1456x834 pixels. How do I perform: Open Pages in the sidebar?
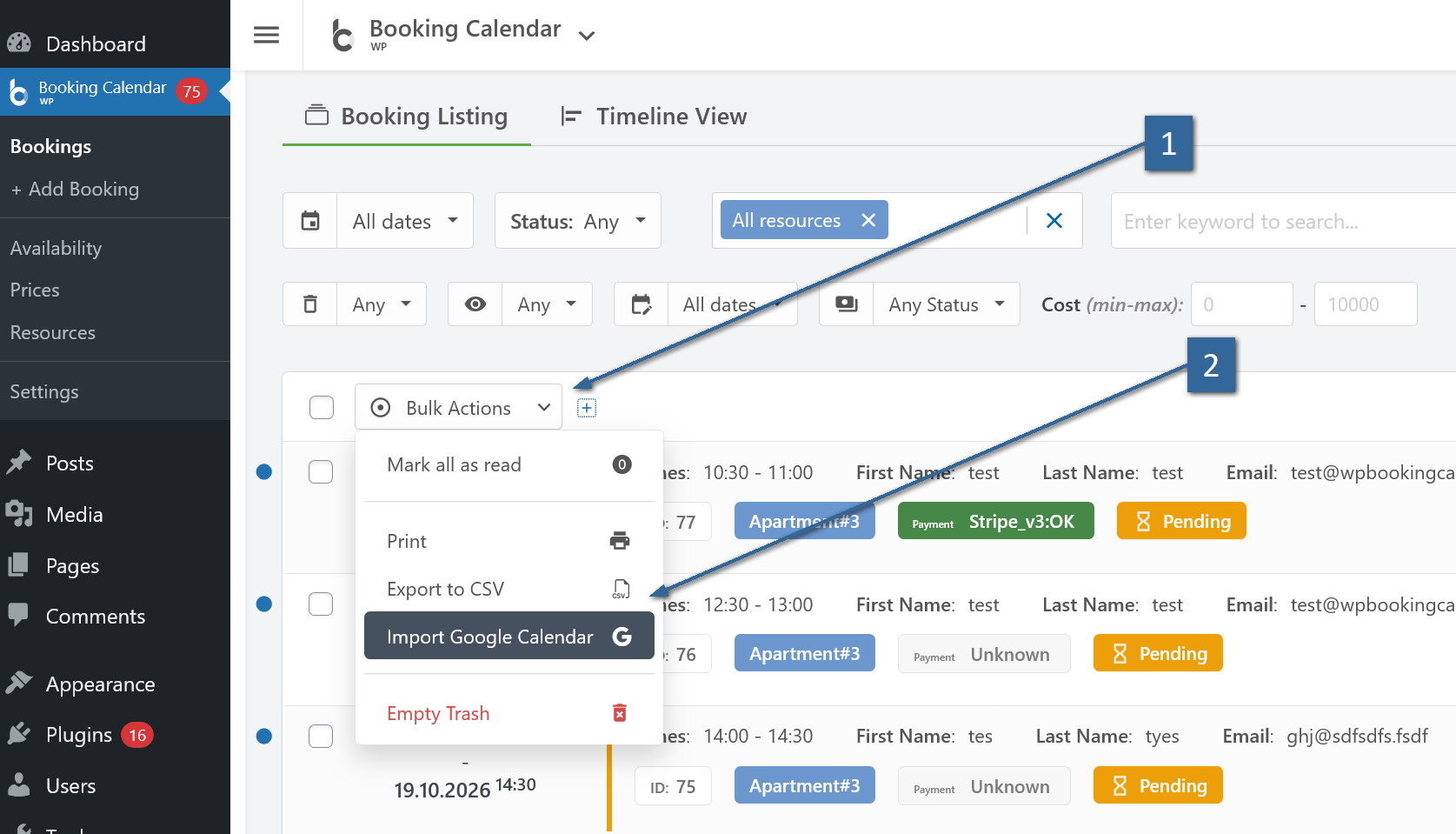tap(115, 565)
